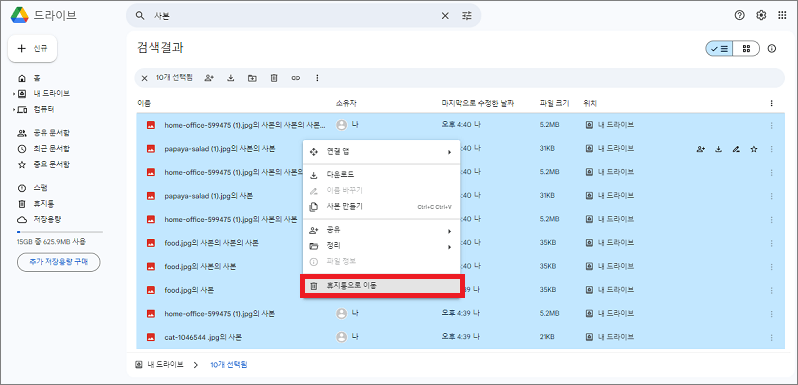
Task: Click 10개 선택됨 in the bottom breadcrumb
Action: pyautogui.click(x=229, y=365)
